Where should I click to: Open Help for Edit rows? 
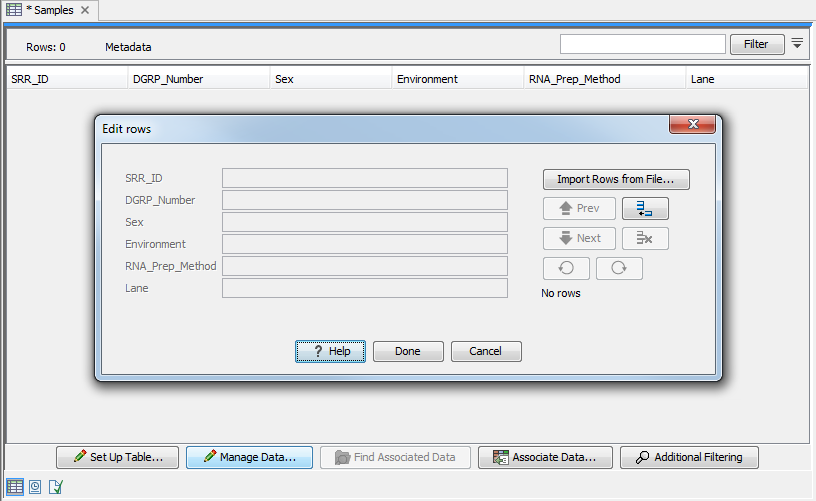(x=331, y=351)
